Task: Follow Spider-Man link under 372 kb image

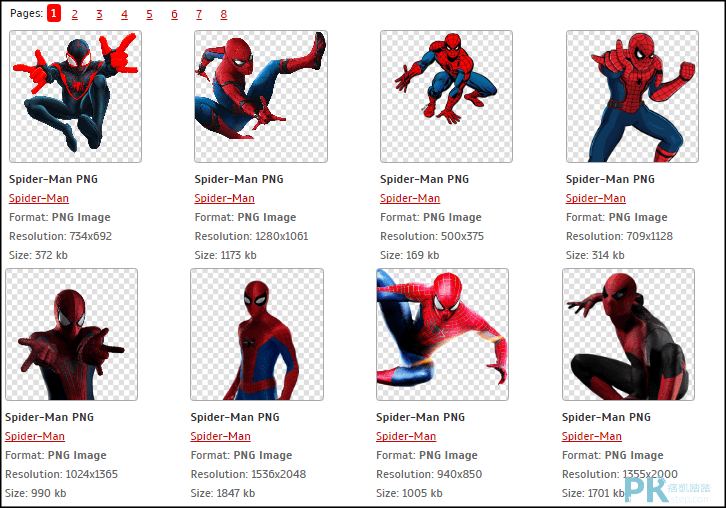Action: pos(39,198)
